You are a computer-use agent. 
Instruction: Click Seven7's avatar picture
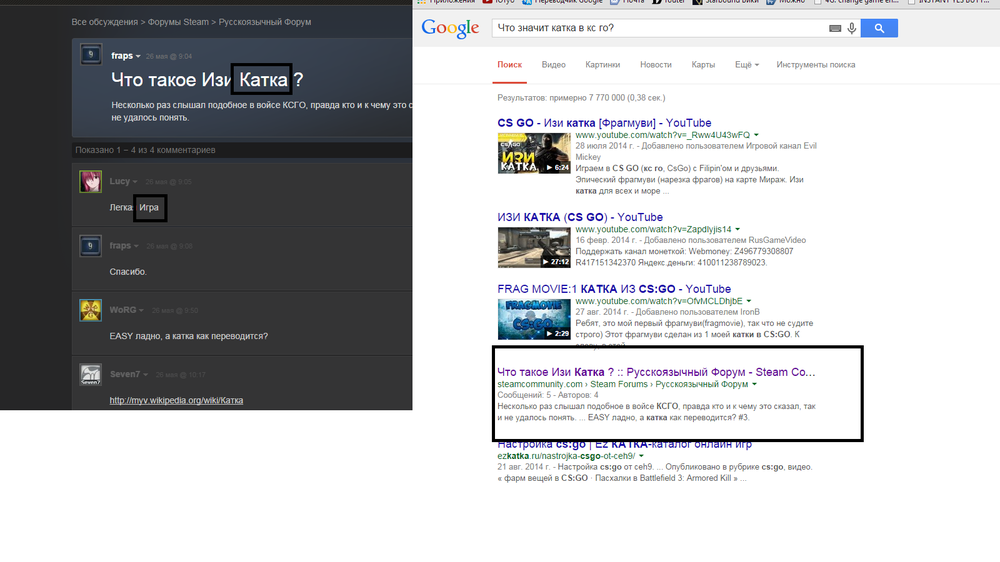(x=90, y=375)
